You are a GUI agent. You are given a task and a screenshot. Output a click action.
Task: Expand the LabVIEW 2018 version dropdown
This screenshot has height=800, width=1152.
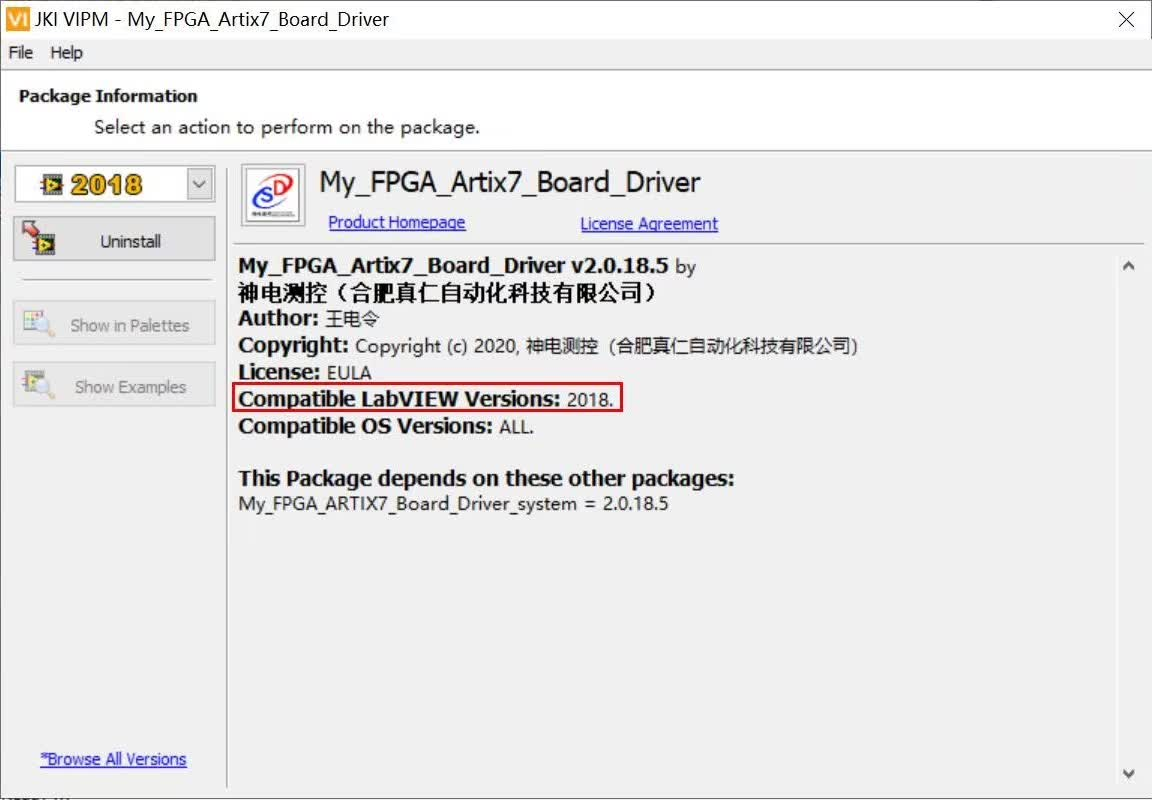coord(199,184)
